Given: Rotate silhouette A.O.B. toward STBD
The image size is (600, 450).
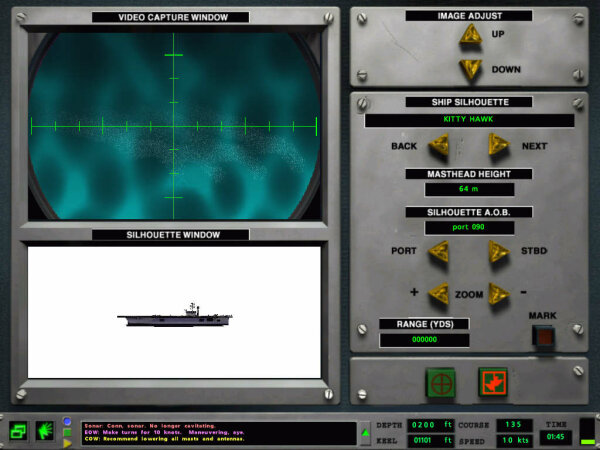Looking at the screenshot, I should coord(499,251).
